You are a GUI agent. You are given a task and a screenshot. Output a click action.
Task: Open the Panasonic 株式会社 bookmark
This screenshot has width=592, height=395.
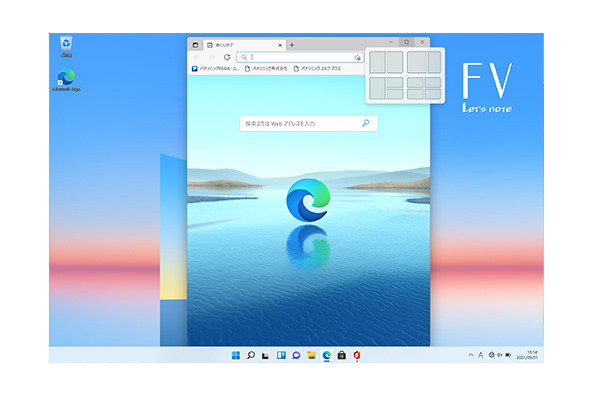pyautogui.click(x=266, y=68)
